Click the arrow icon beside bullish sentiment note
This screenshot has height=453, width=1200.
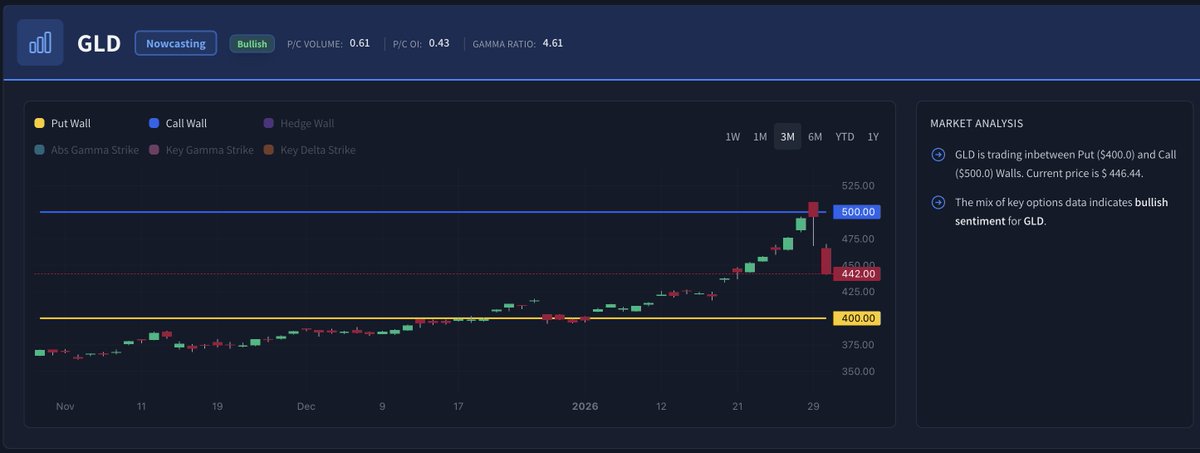(937, 202)
